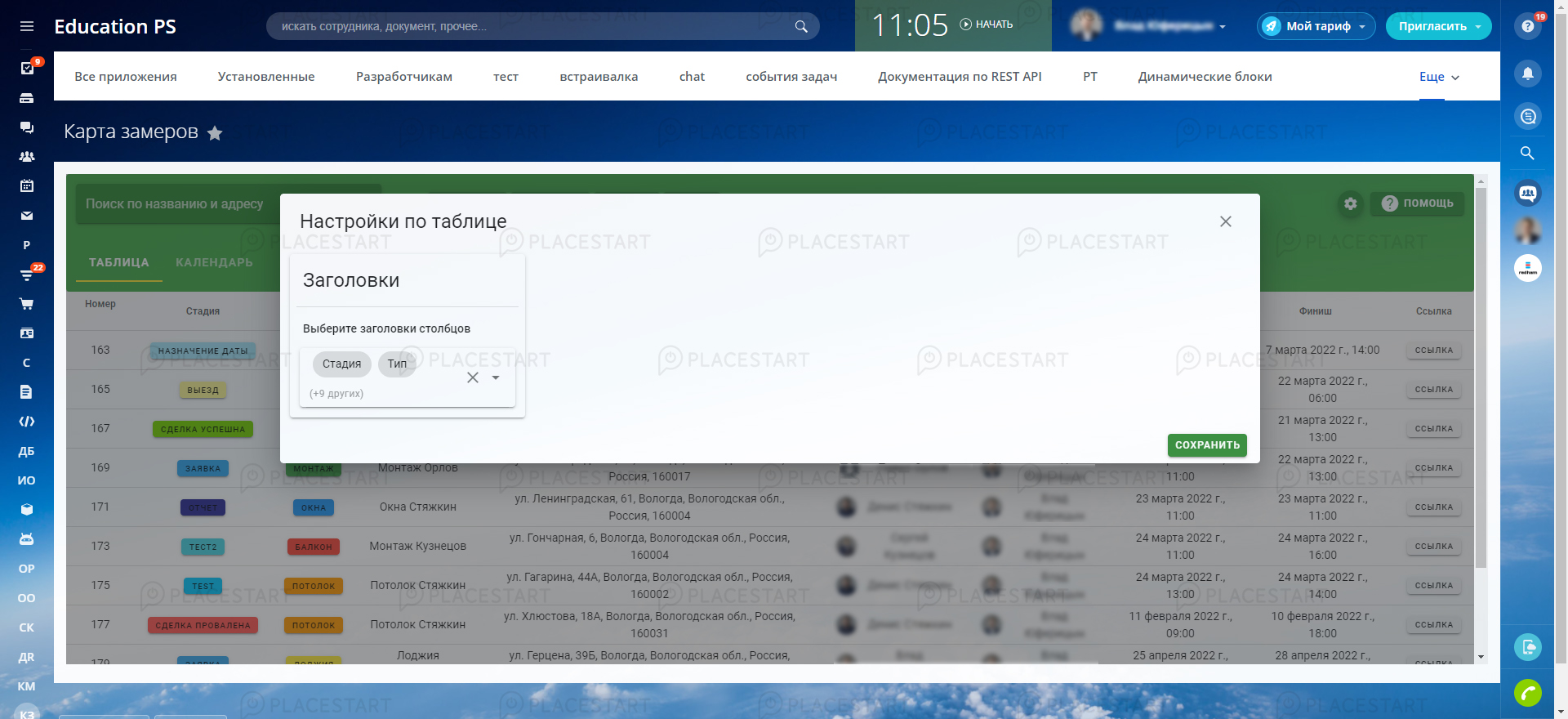
Task: Open the code brackets icon in sidebar
Action: pyautogui.click(x=27, y=422)
